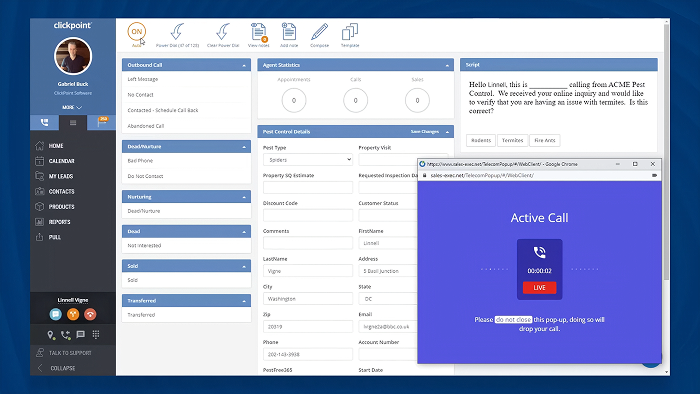Click the Comments input field

pyautogui.click(x=308, y=243)
